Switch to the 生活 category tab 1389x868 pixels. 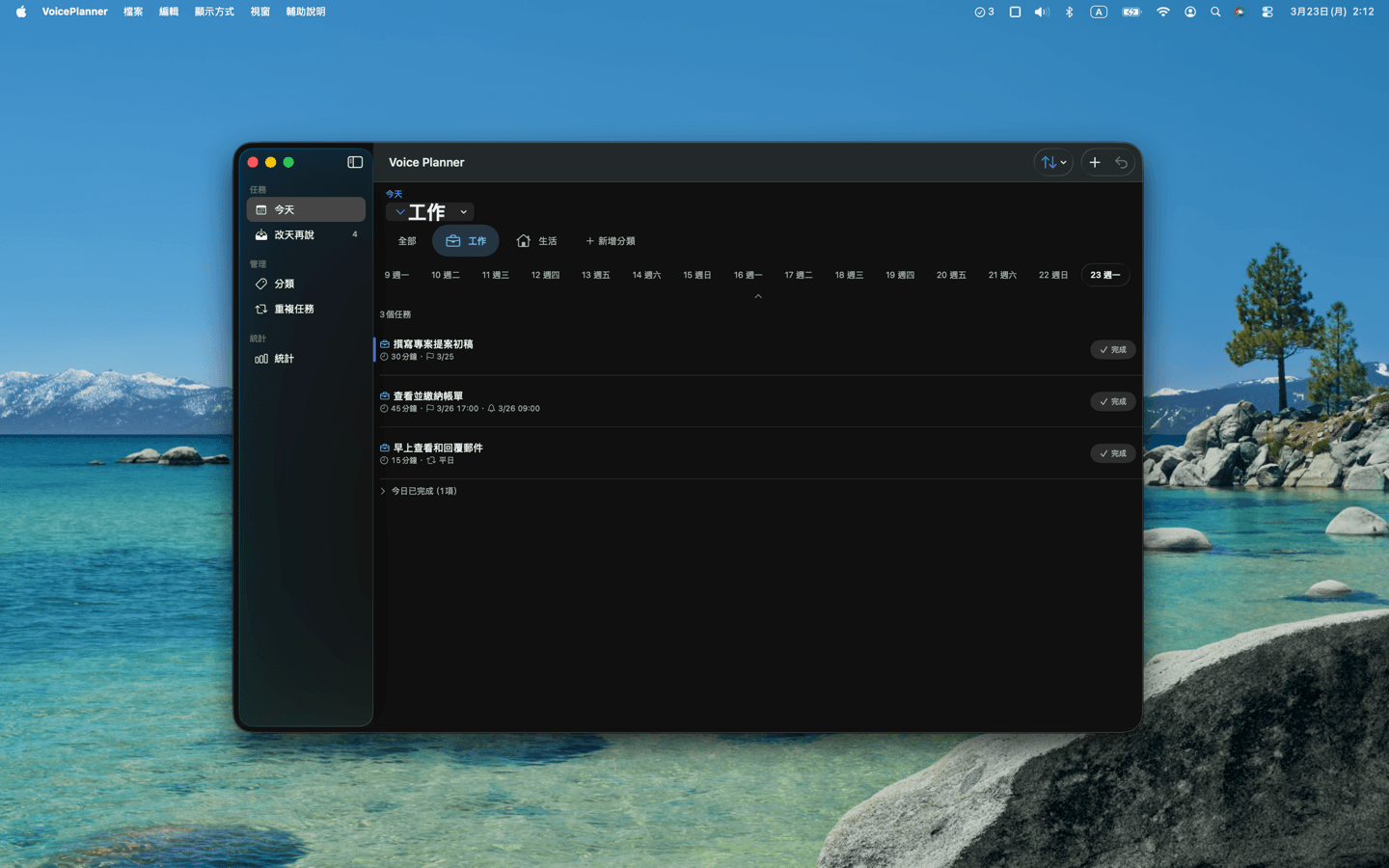point(536,240)
